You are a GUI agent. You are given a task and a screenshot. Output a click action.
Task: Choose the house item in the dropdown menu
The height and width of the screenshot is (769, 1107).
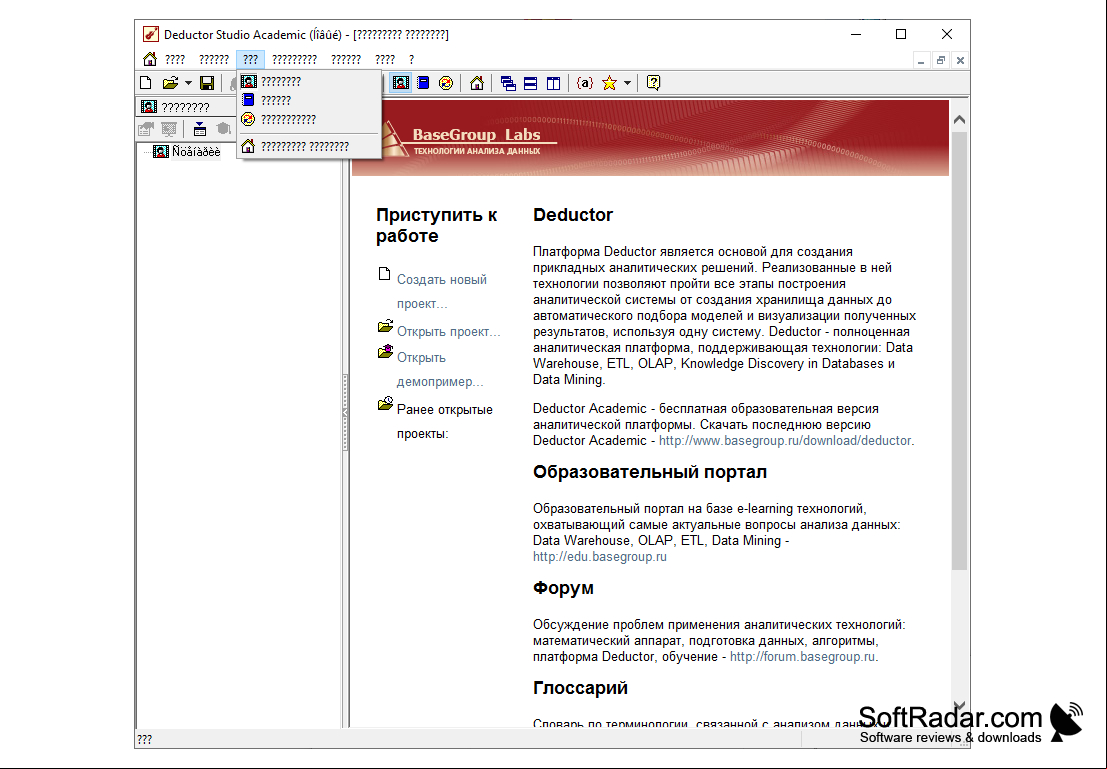pos(309,146)
